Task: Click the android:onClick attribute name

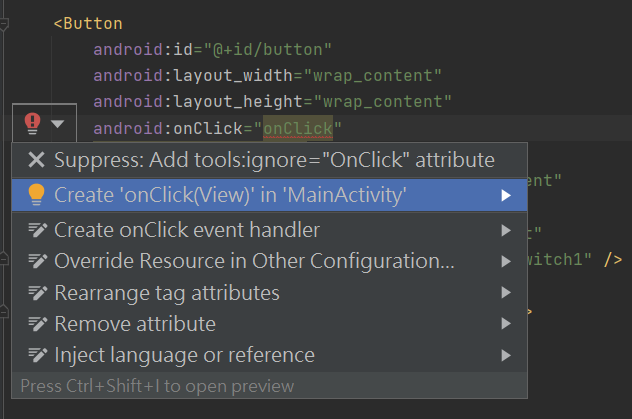Action: (168, 129)
